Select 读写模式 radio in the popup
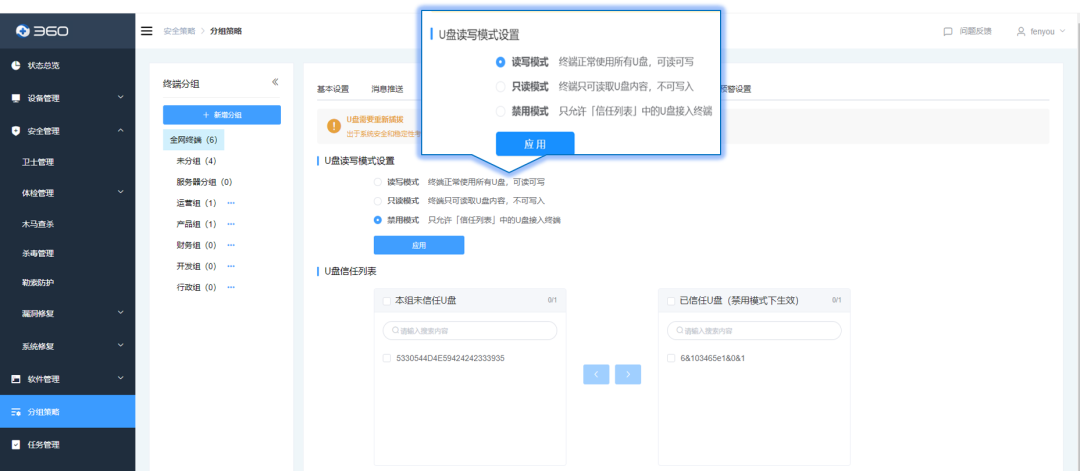Screen dimensions: 1080x471 (x=501, y=62)
